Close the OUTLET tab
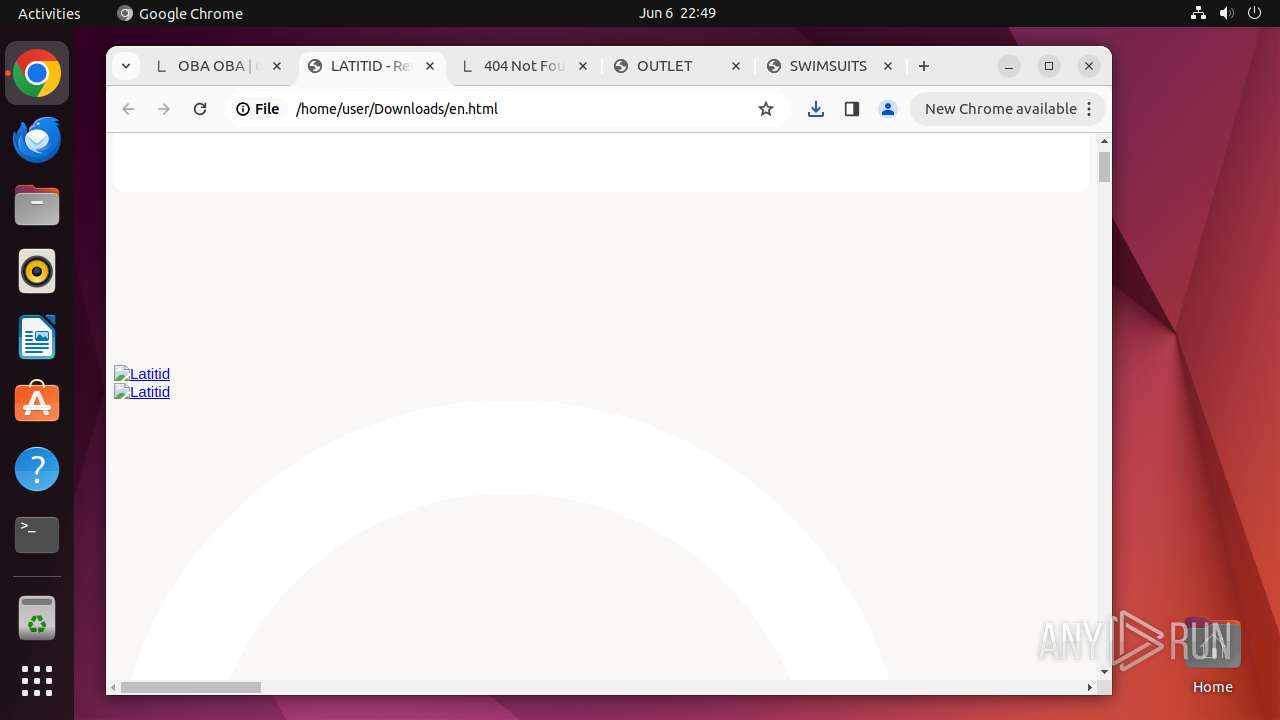The image size is (1280, 720). tap(736, 66)
